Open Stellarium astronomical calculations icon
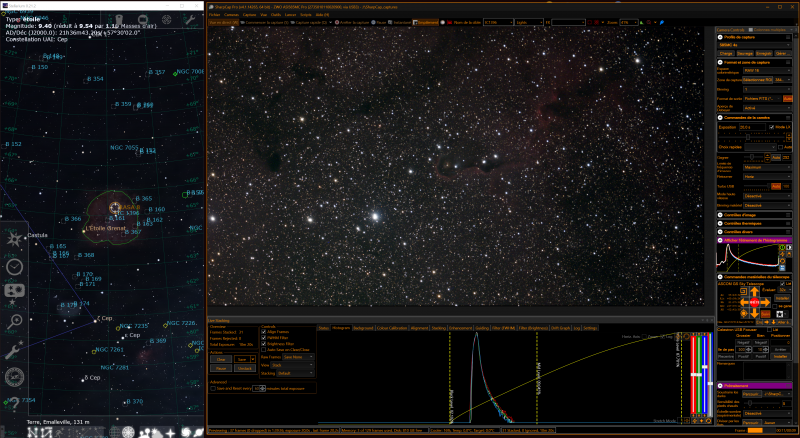This screenshot has height=438, width=800. tap(14, 377)
